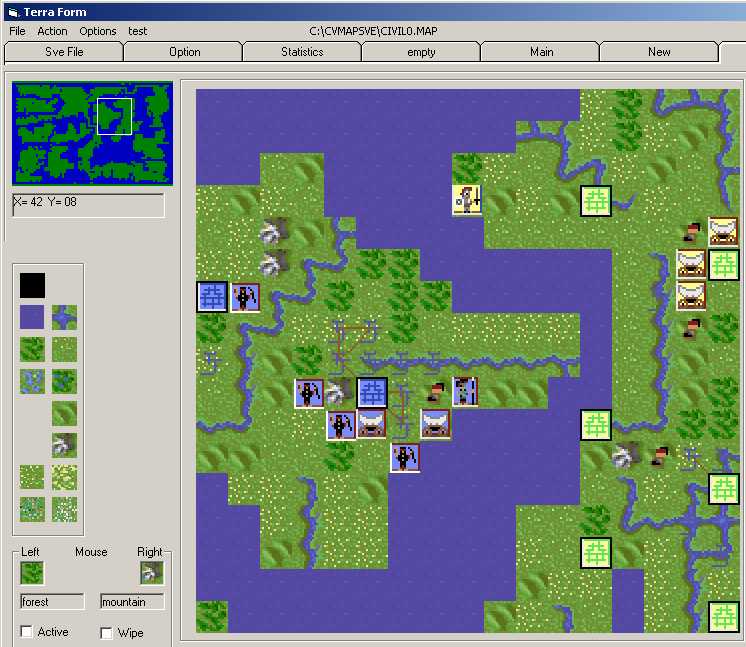Select the swamp tile with blue patches
Image resolution: width=746 pixels, height=647 pixels.
point(32,381)
